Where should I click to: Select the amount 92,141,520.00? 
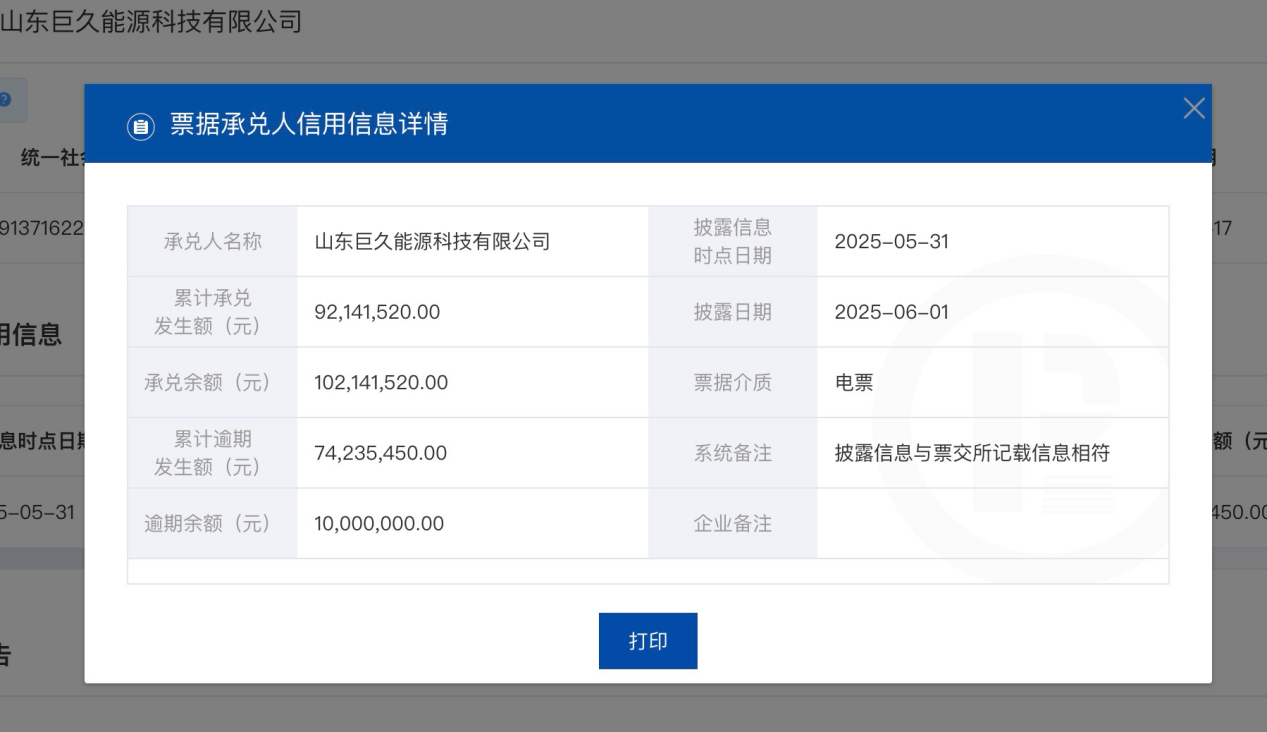click(377, 312)
